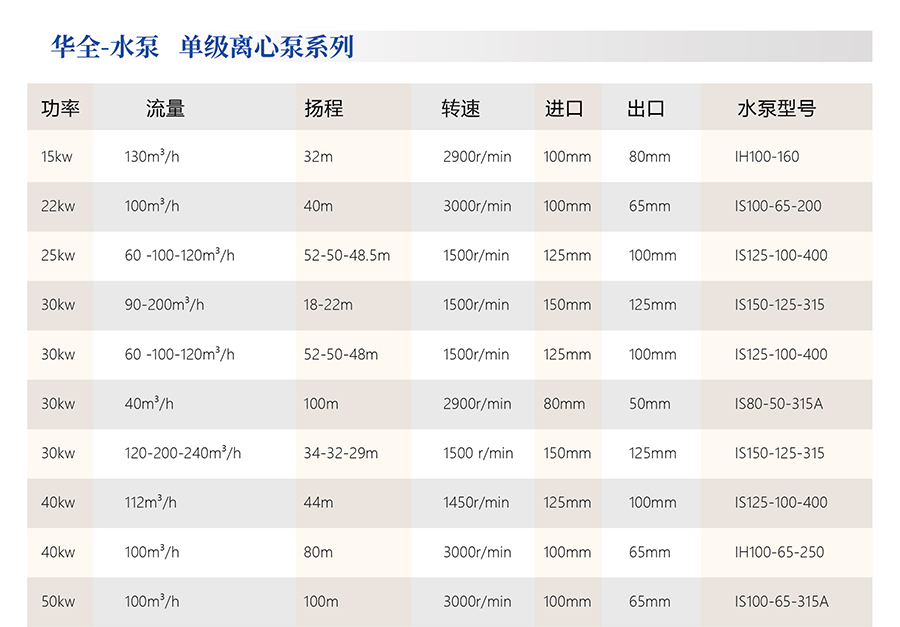900x627 pixels.
Task: Click the 流量 column header
Action: [x=165, y=108]
